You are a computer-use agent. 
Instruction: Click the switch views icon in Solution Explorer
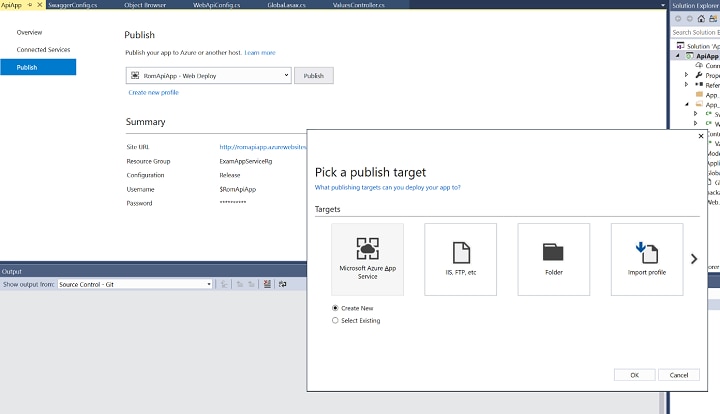(713, 19)
